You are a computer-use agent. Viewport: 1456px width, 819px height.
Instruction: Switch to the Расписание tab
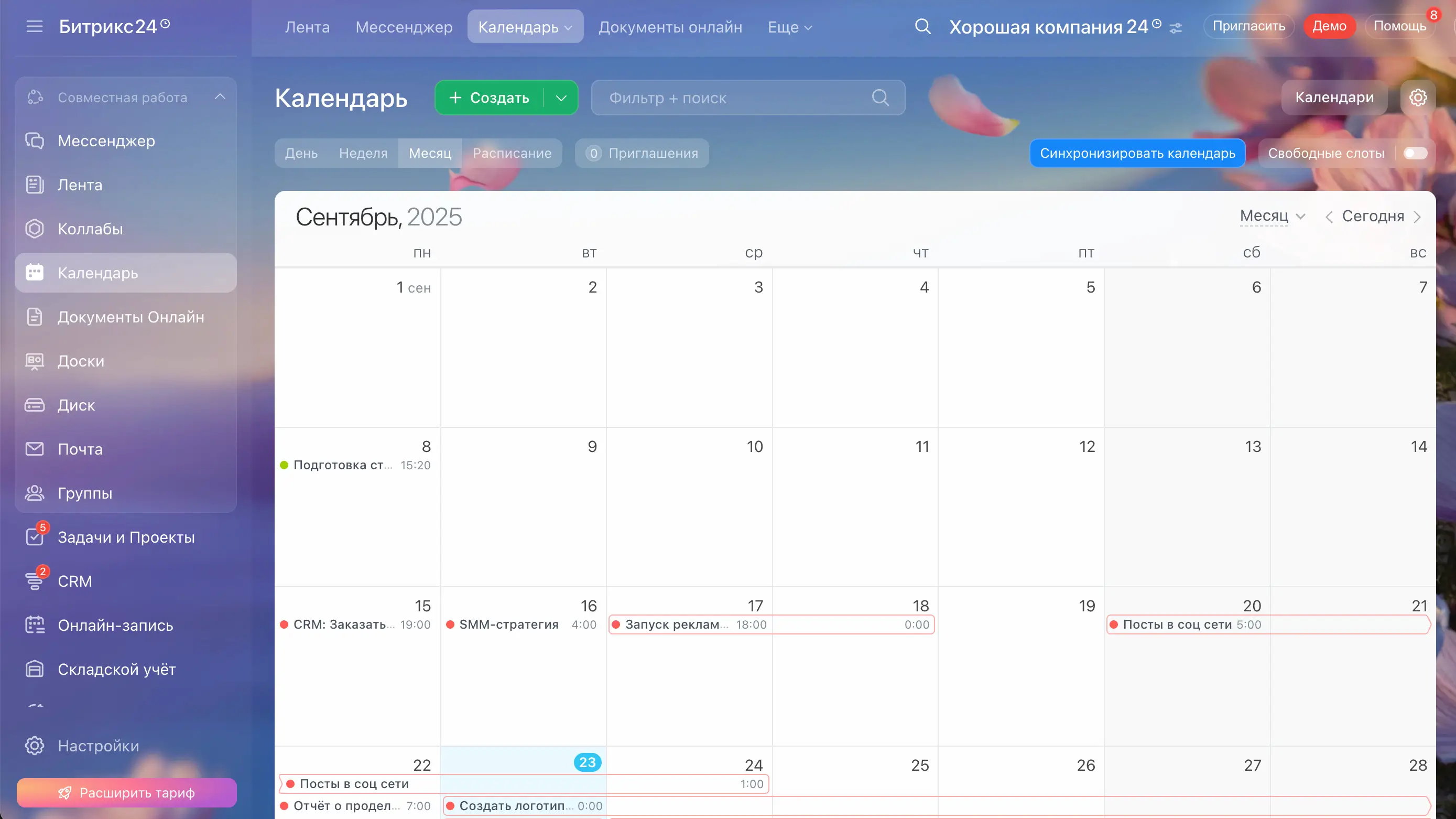pos(512,153)
